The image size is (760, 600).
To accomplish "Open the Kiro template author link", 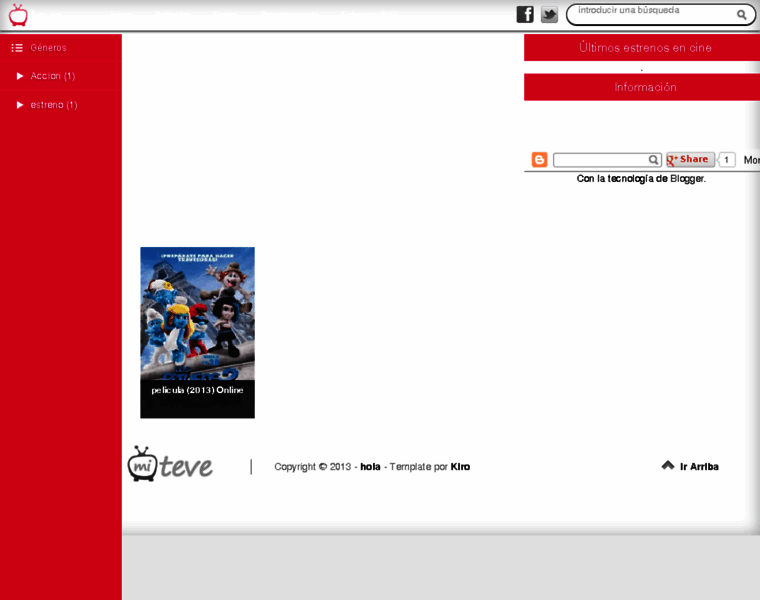I will [460, 467].
